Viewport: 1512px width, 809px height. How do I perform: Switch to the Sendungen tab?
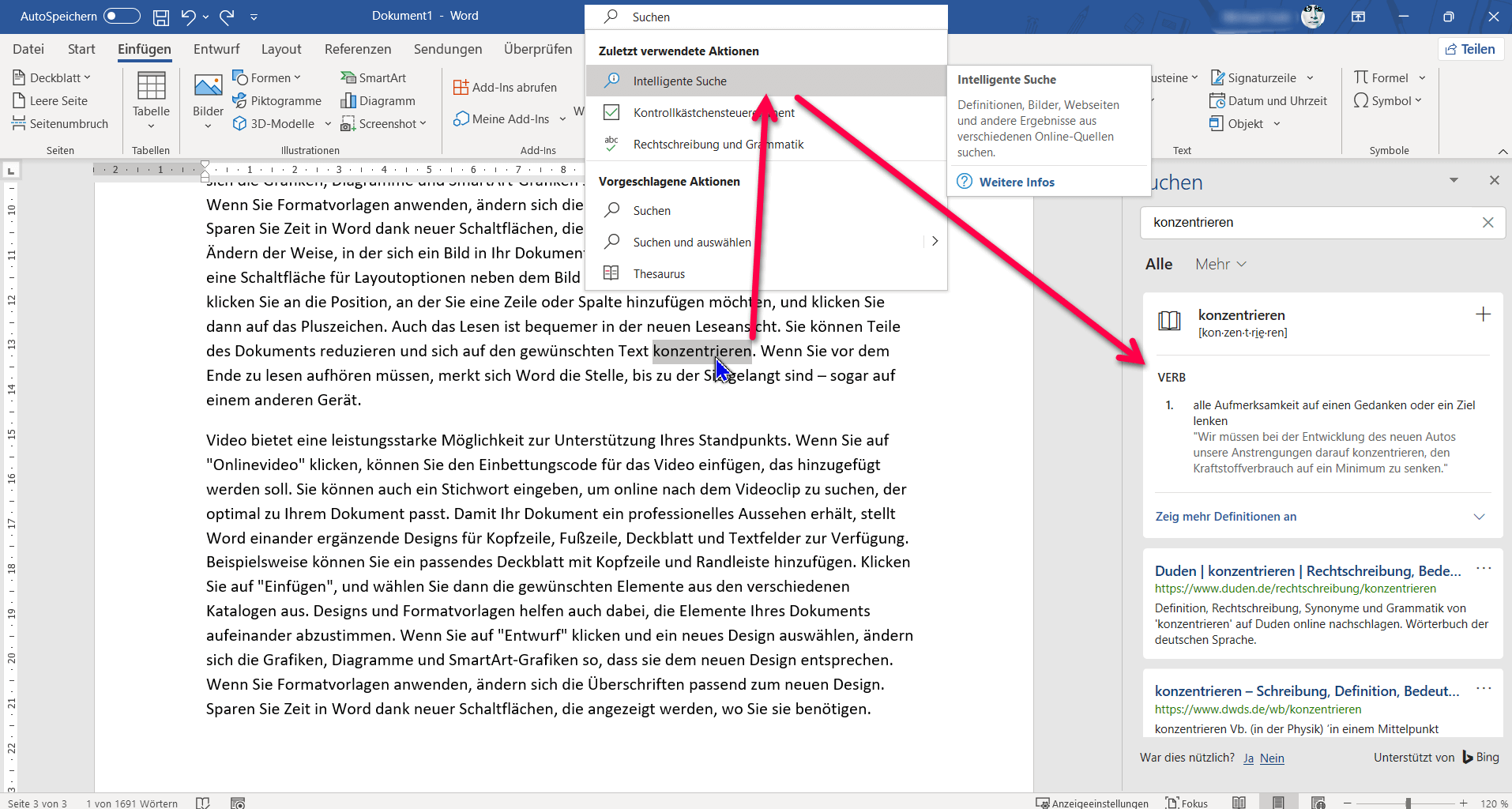pyautogui.click(x=448, y=49)
